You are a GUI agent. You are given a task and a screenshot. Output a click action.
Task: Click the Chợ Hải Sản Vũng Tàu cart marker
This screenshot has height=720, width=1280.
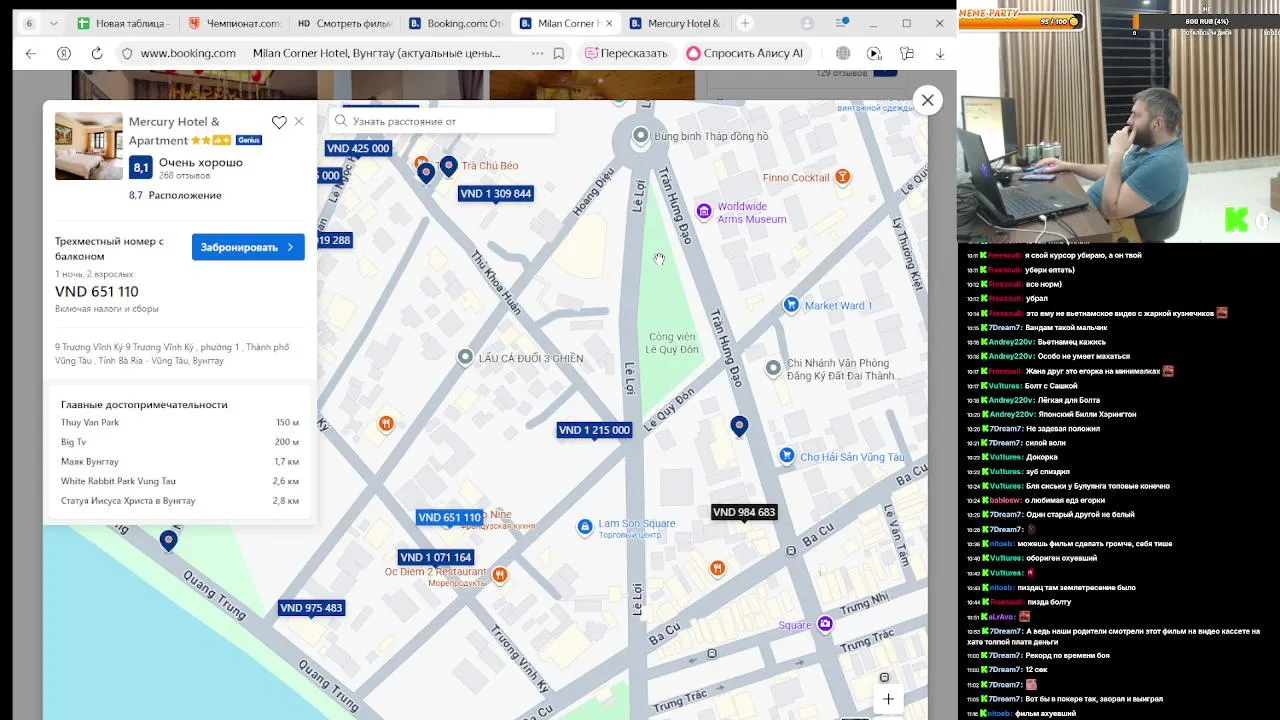[787, 456]
